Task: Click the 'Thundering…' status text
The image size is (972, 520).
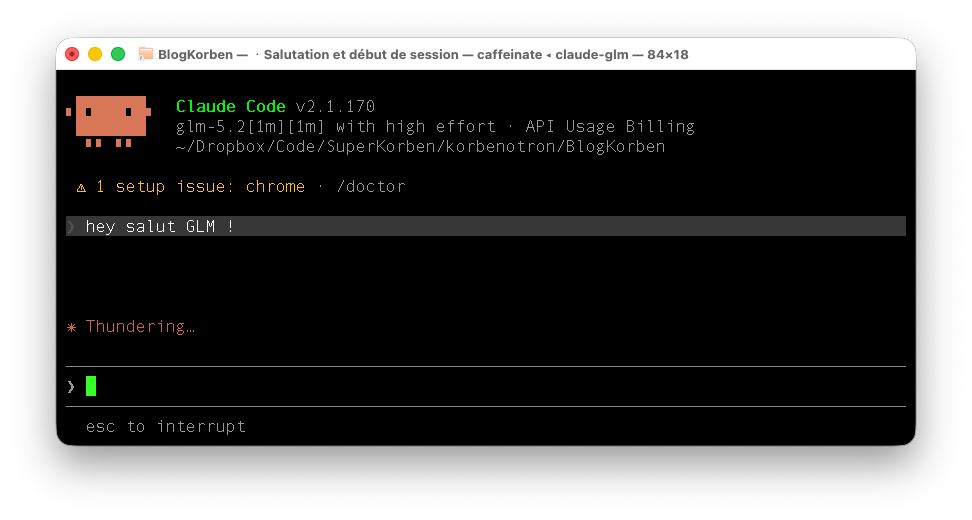Action: click(140, 327)
